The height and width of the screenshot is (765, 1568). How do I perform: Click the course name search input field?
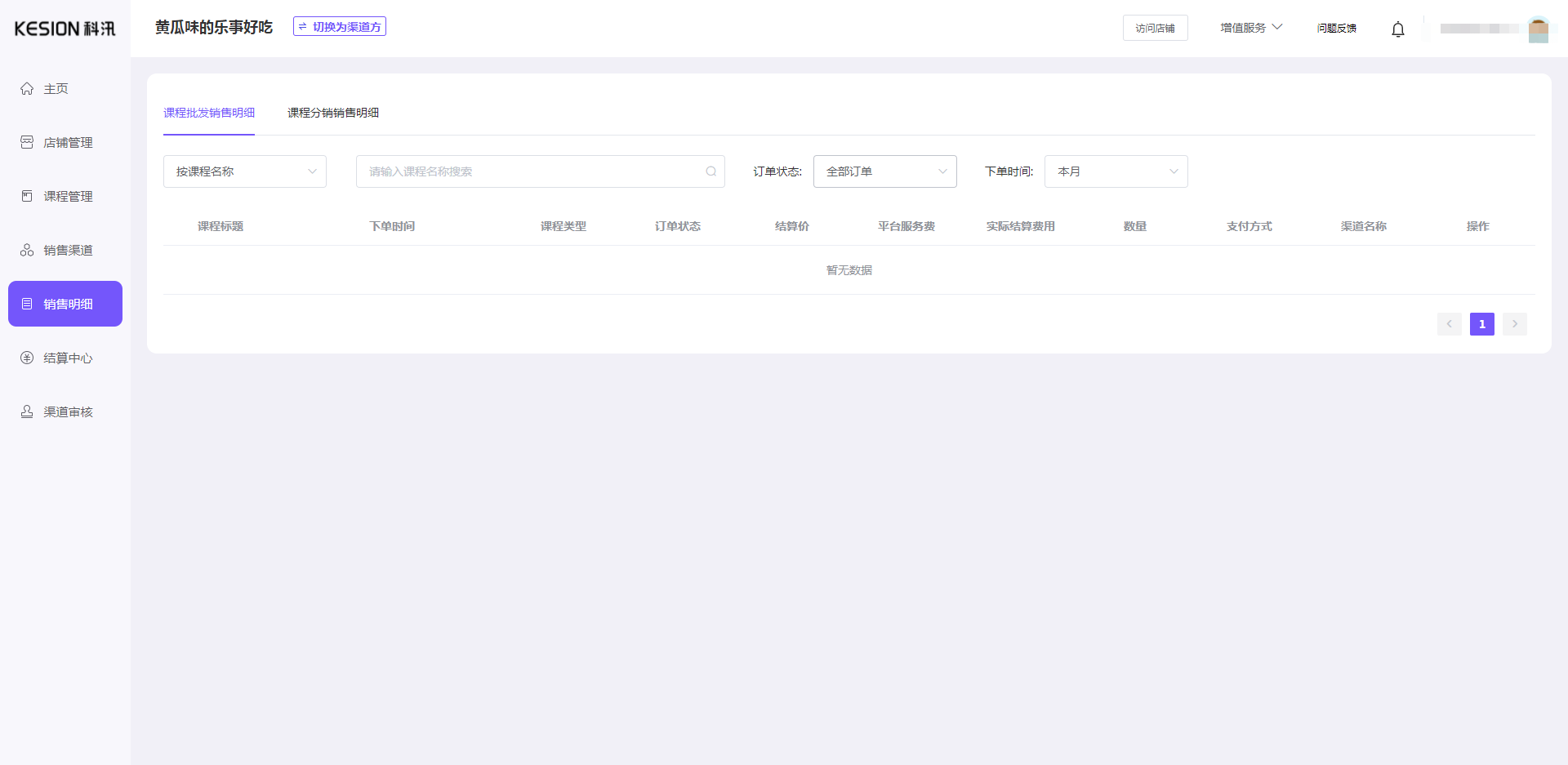[531, 171]
